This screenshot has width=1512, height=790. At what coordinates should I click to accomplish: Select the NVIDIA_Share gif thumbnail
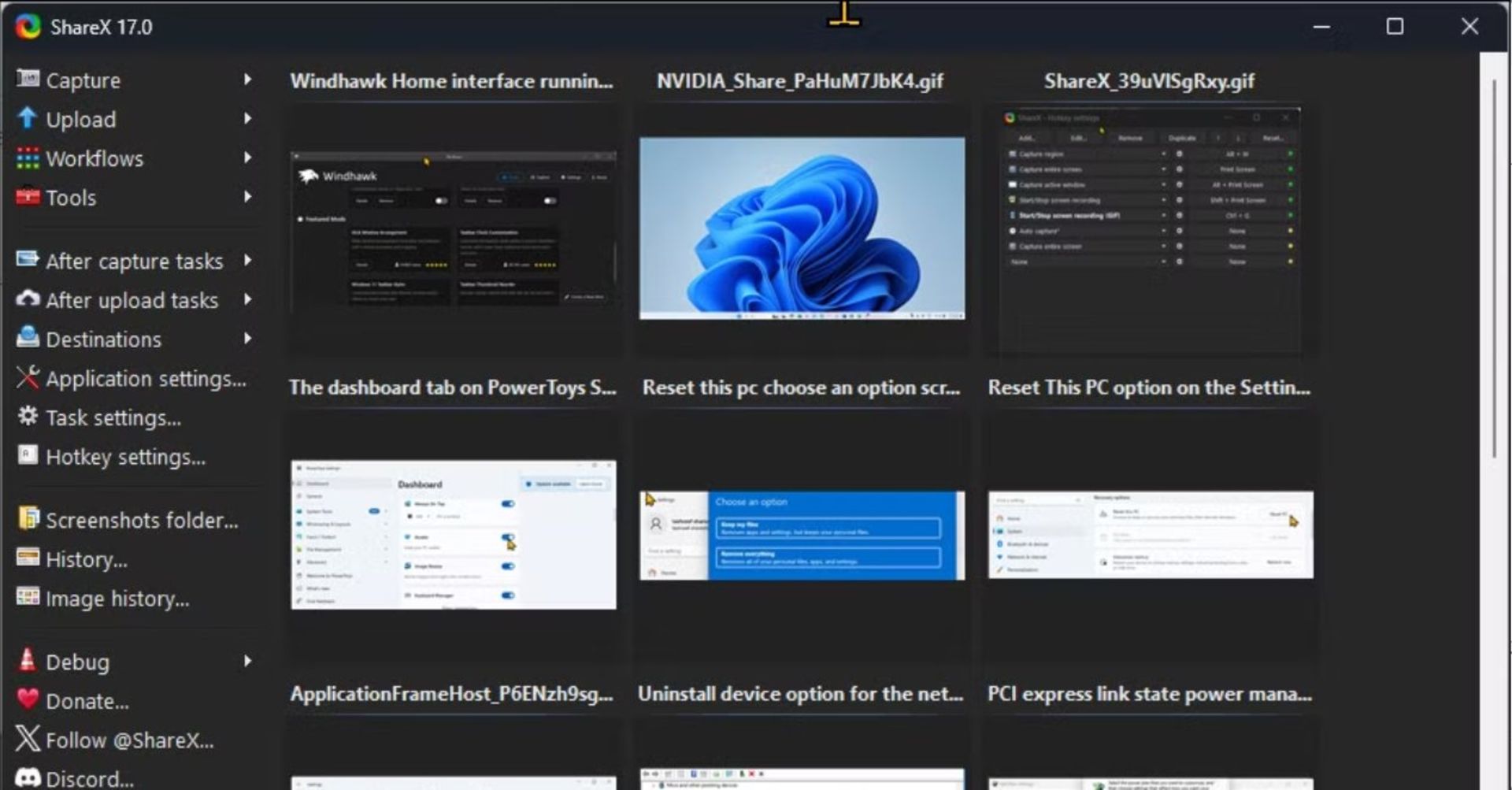point(802,228)
